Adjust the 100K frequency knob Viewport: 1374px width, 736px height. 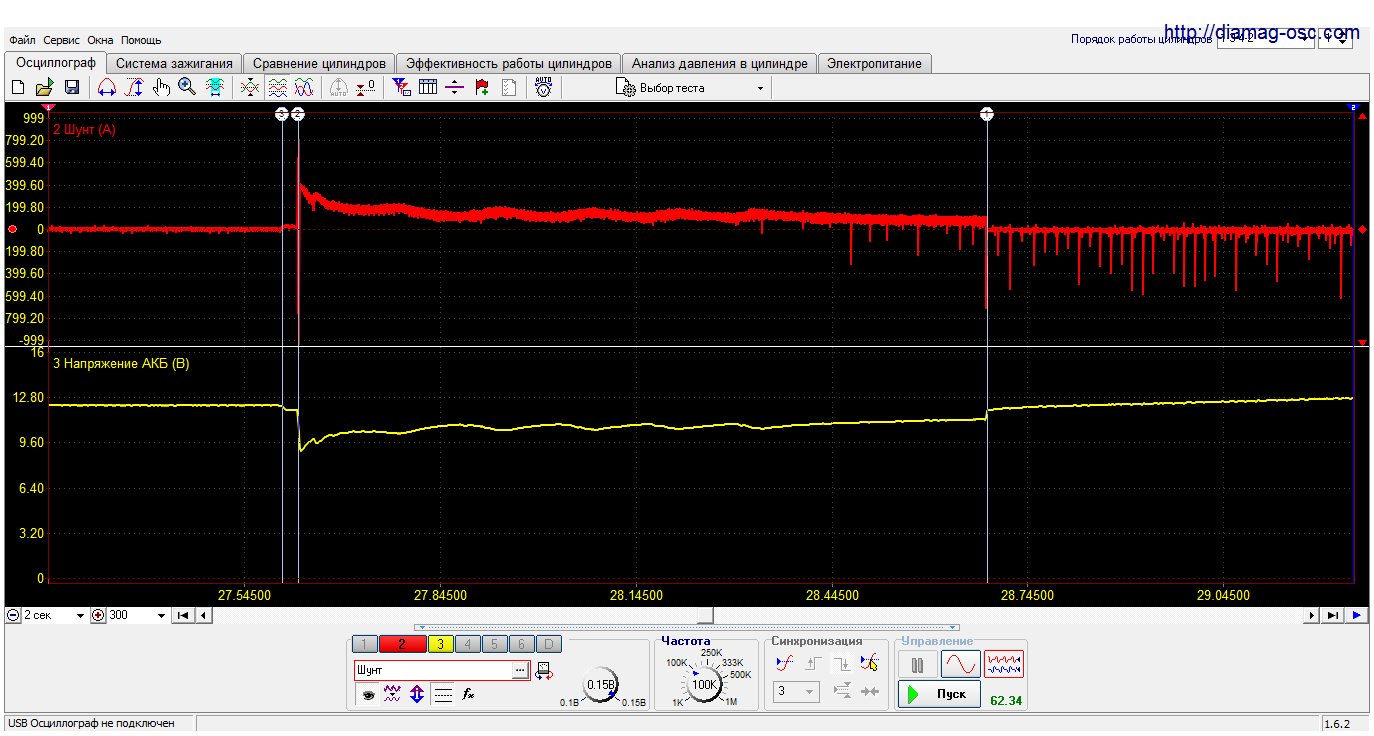705,685
